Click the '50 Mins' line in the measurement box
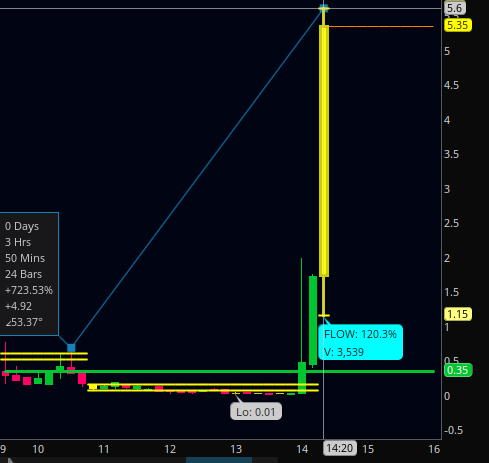489x463 pixels. (25, 258)
